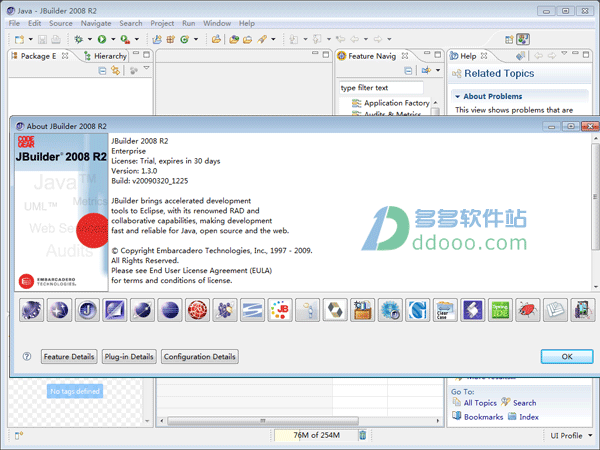This screenshot has width=600, height=450.
Task: Click the red bug plug-in icon
Action: [528, 310]
